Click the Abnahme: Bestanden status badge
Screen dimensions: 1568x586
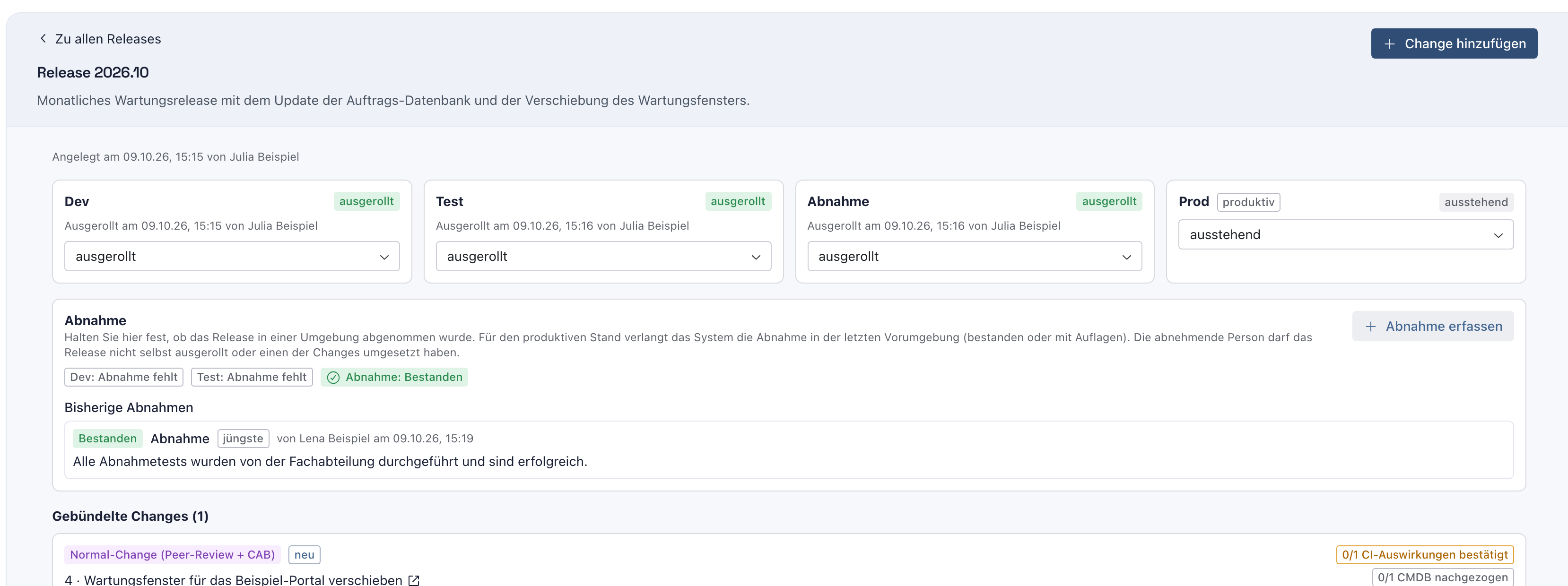(394, 377)
